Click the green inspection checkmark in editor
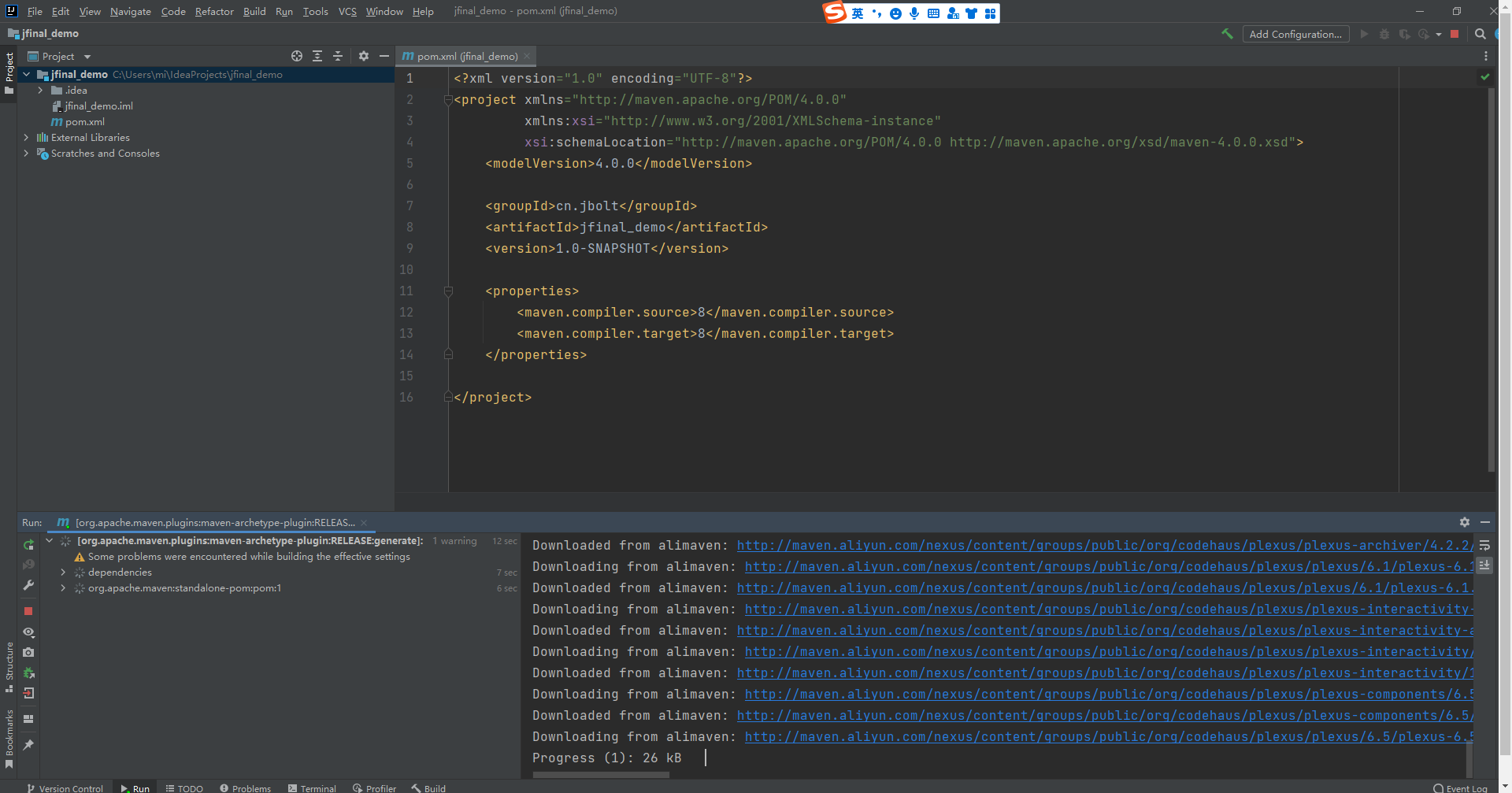Viewport: 1512px width, 793px height. click(x=1484, y=77)
